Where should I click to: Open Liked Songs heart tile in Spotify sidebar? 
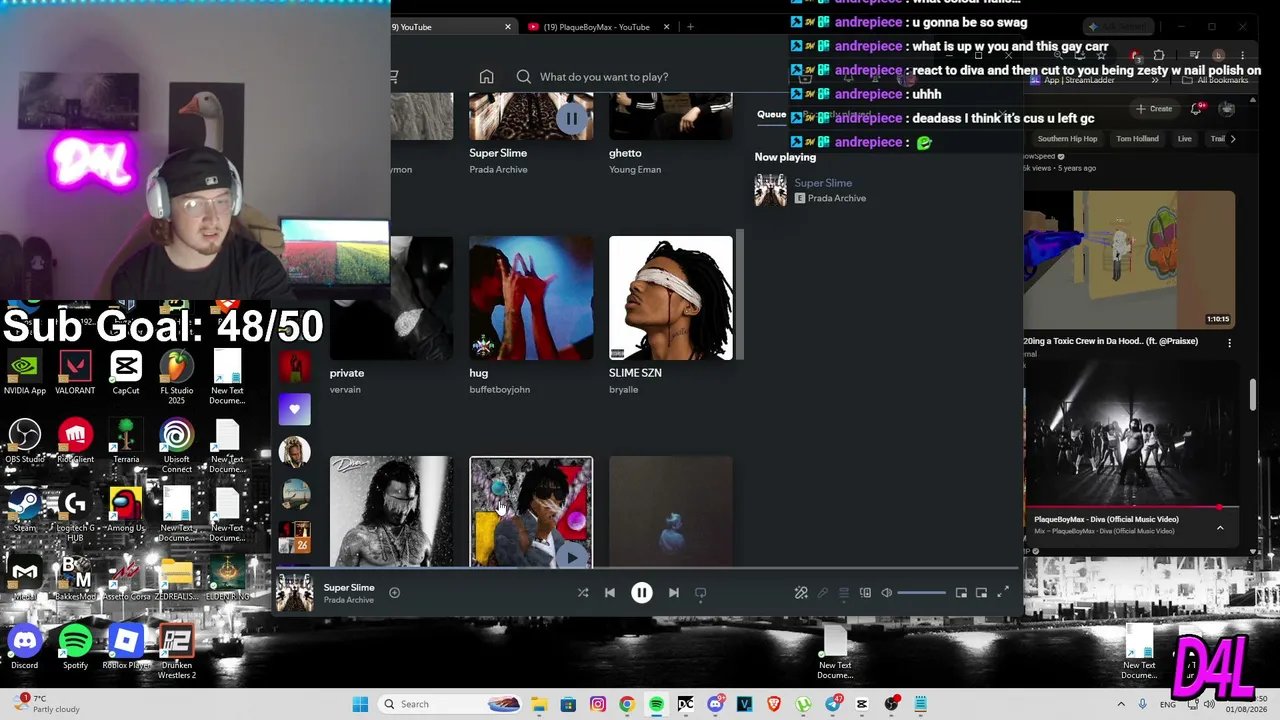pos(294,409)
